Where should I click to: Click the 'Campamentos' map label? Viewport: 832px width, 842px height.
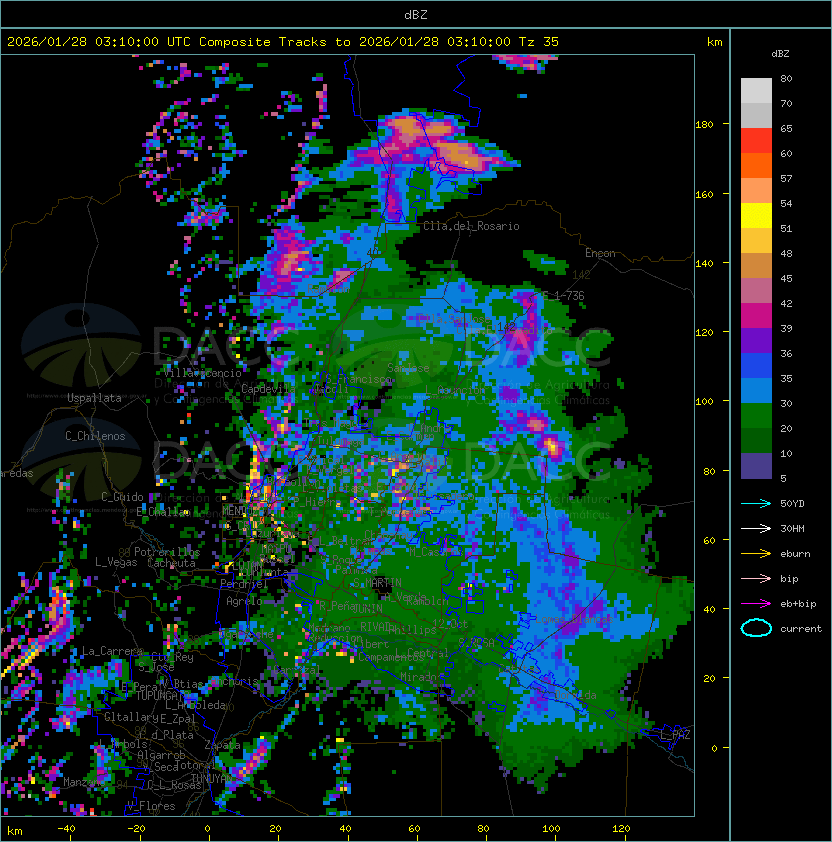(391, 657)
